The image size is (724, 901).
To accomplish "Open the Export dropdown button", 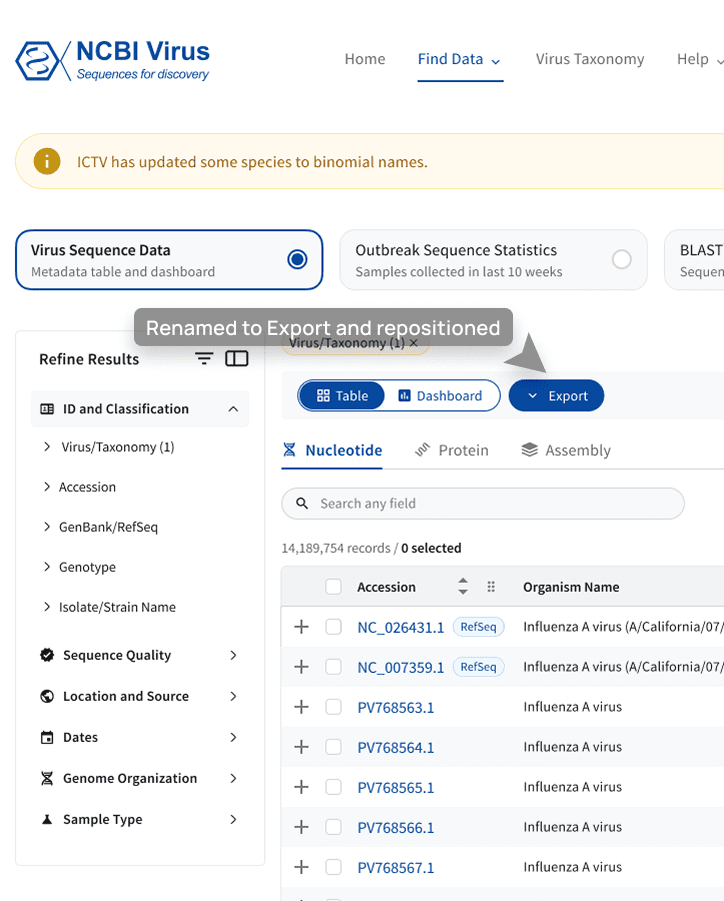I will (556, 396).
